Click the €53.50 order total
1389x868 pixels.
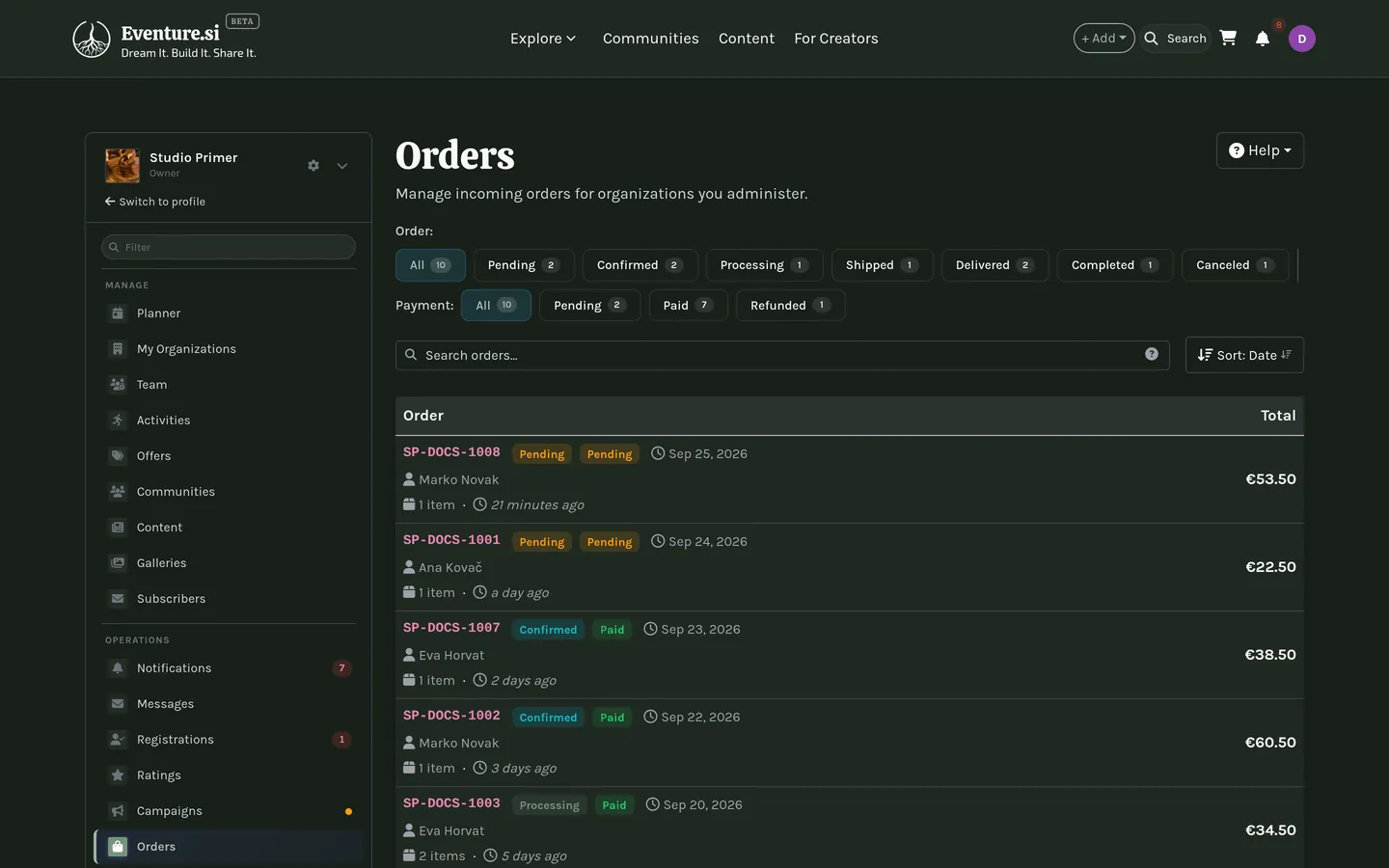pos(1270,479)
